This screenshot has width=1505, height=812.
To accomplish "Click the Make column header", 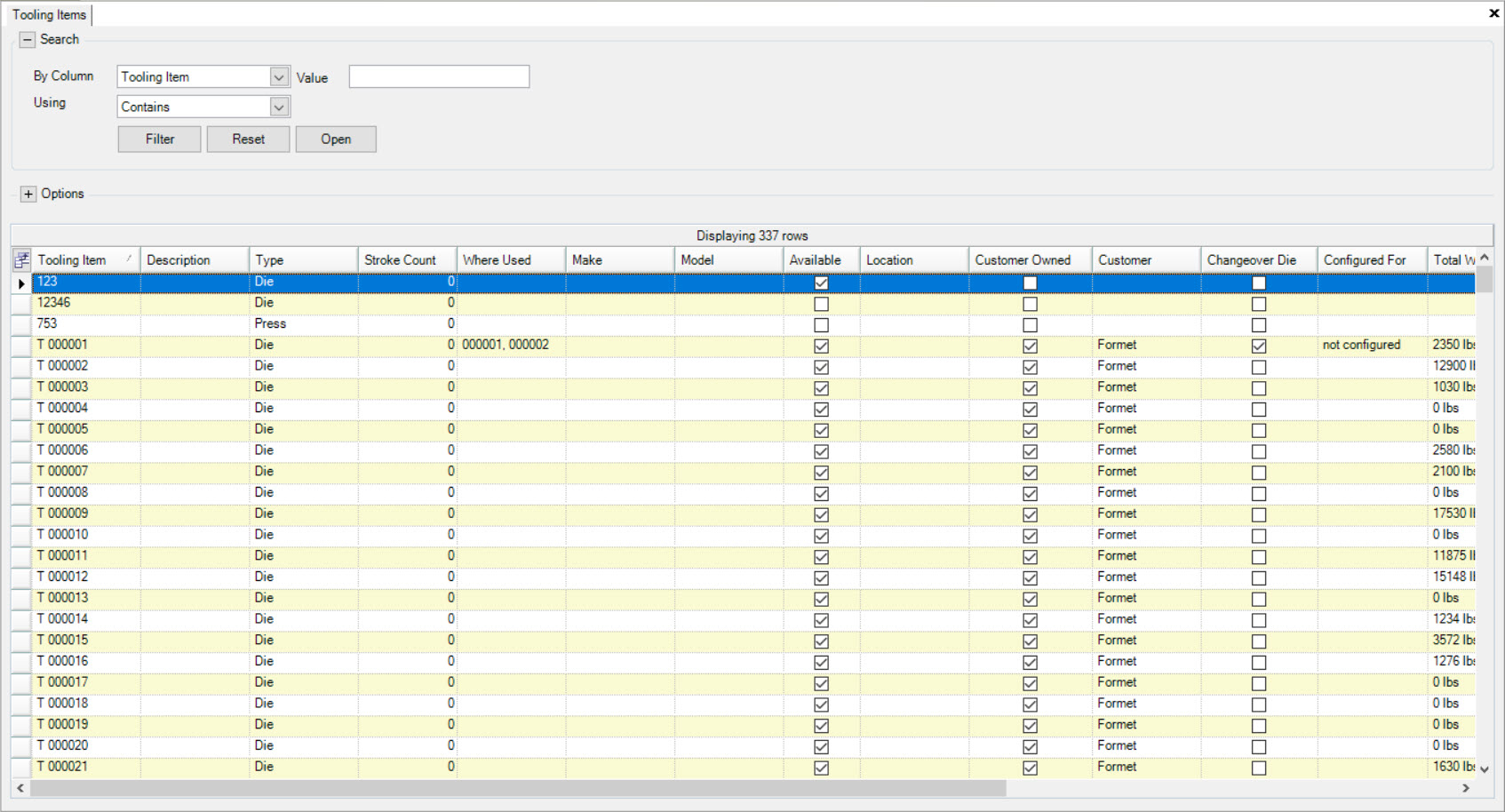I will click(x=620, y=260).
